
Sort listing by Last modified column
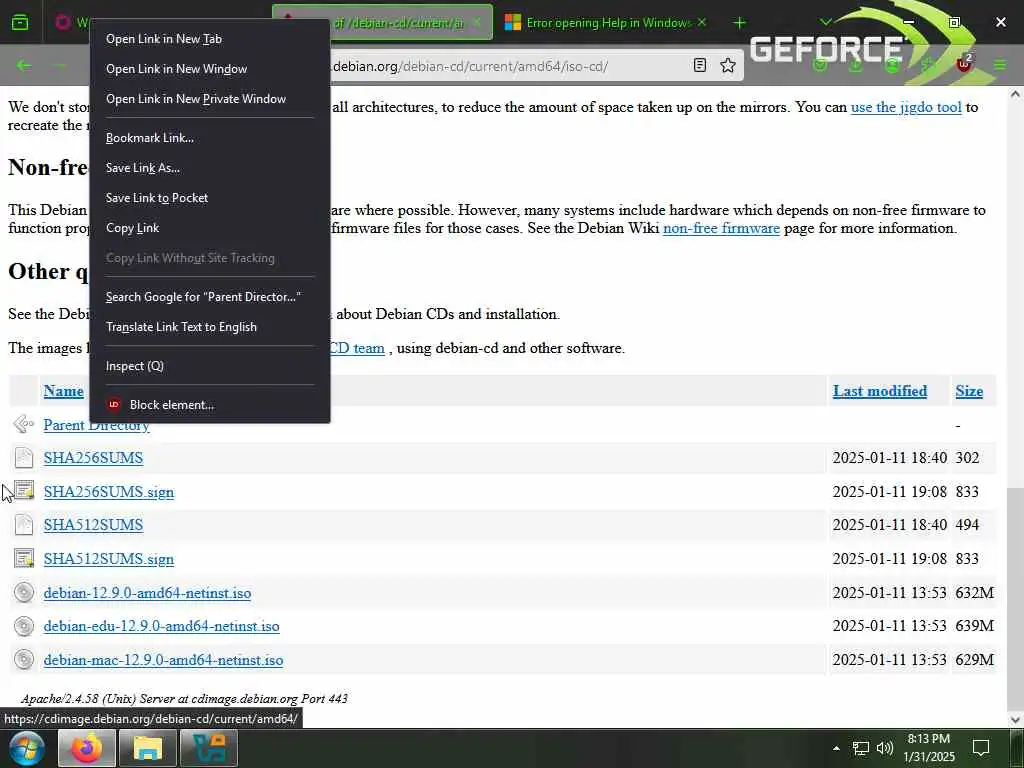tap(880, 391)
